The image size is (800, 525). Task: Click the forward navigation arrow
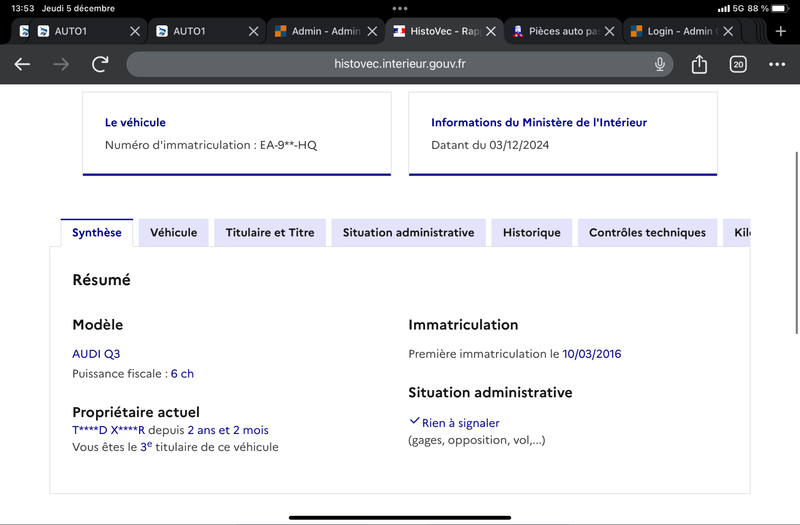(x=61, y=64)
